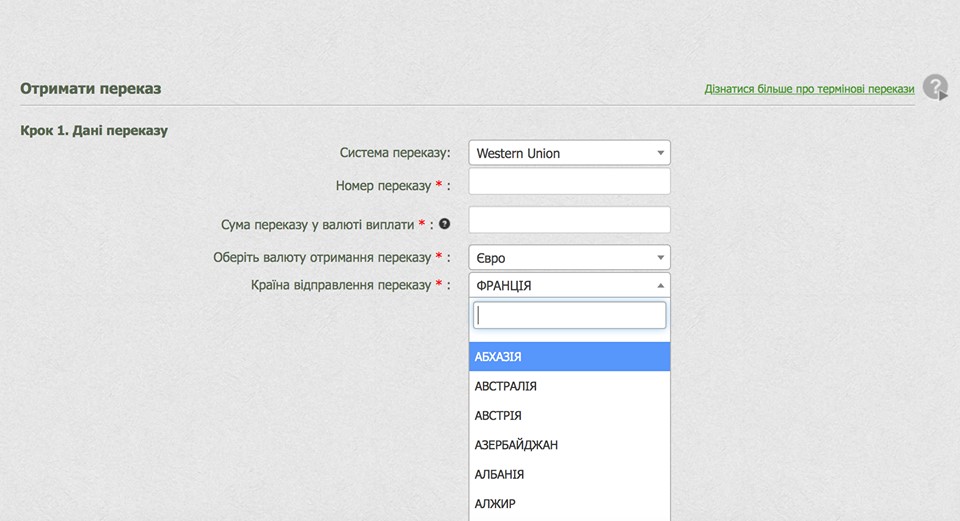Focus the Номер переказу input field

569,182
